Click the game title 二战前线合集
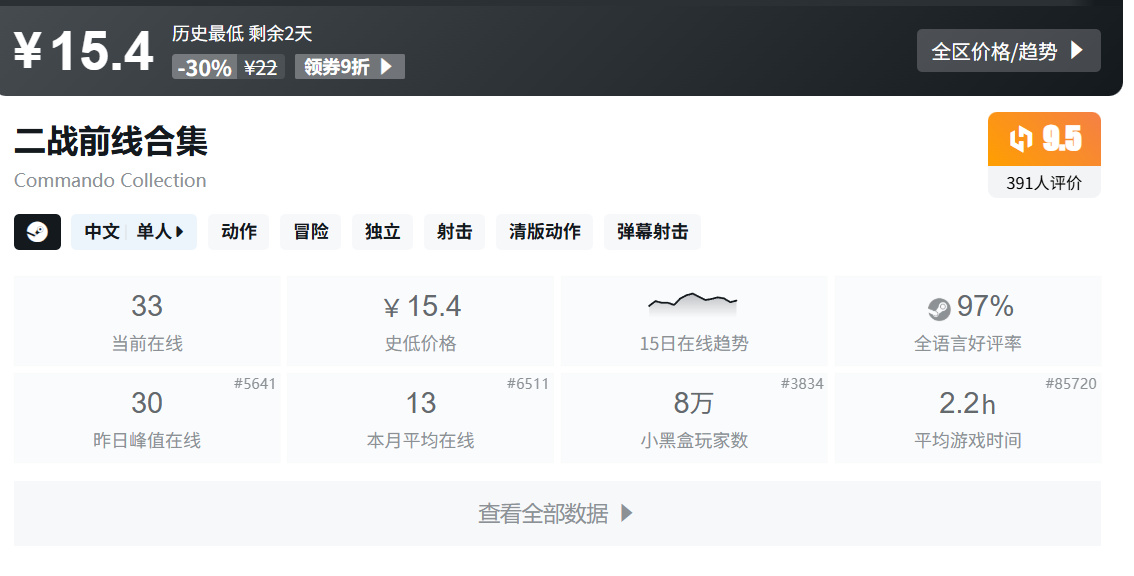The height and width of the screenshot is (576, 1134). [x=111, y=141]
